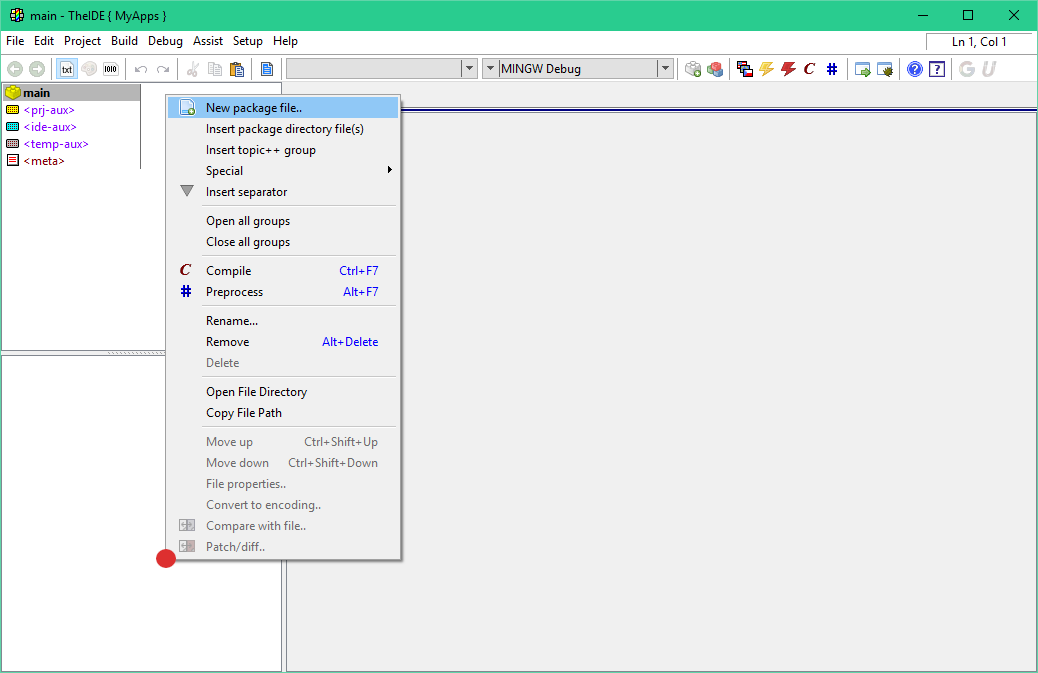Click the red lightning Rebuild all icon
This screenshot has width=1038, height=673.
click(x=788, y=69)
